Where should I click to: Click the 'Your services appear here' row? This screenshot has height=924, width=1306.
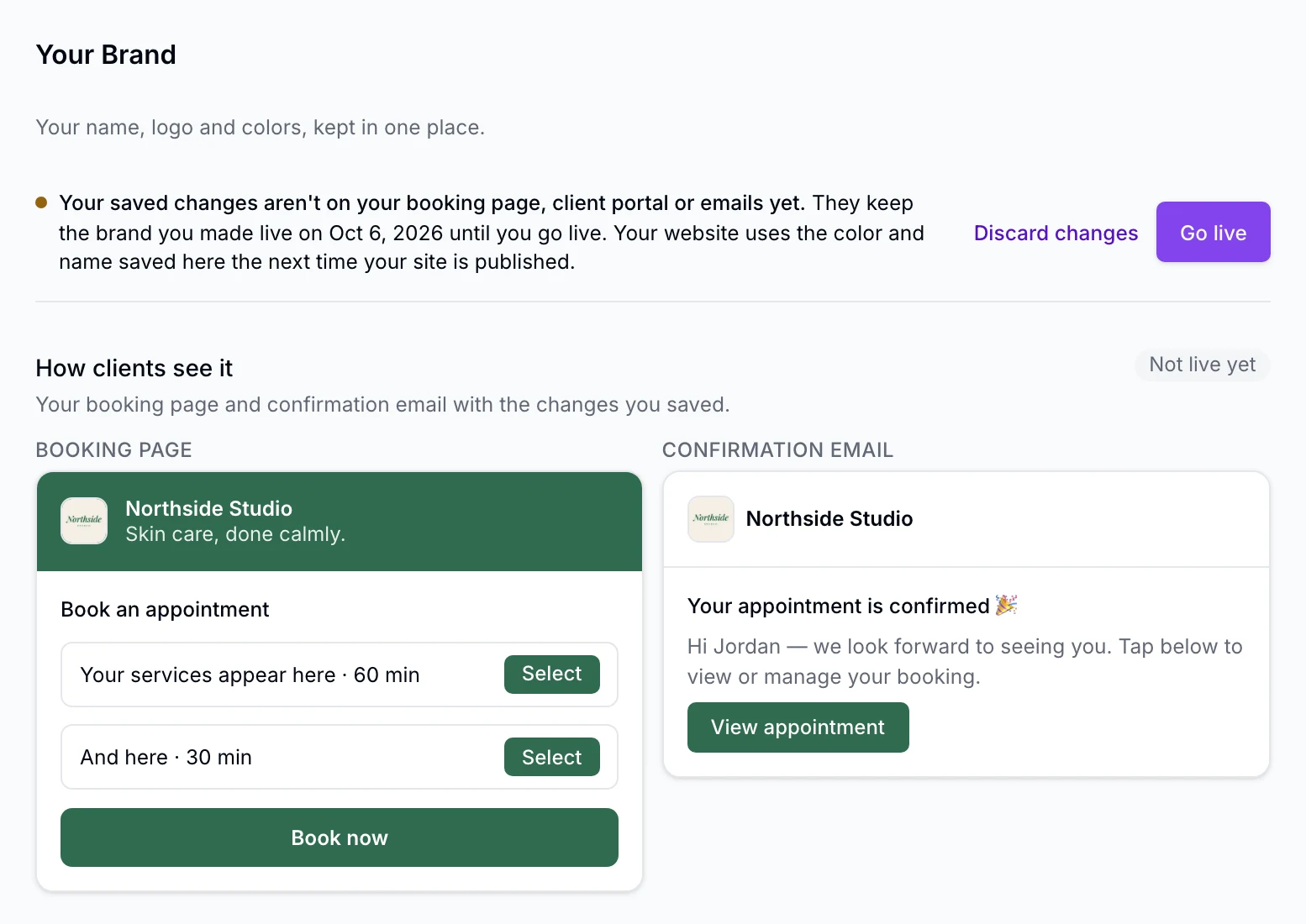[x=340, y=675]
